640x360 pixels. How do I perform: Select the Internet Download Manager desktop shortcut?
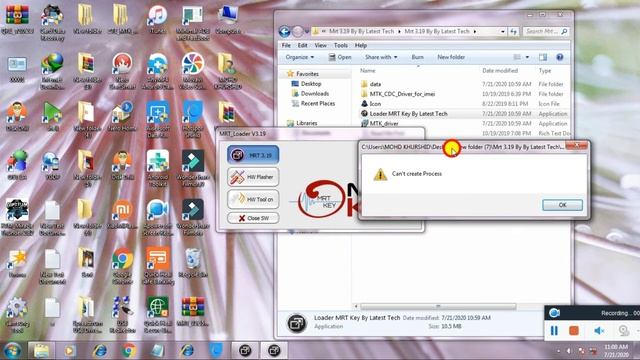(52, 71)
